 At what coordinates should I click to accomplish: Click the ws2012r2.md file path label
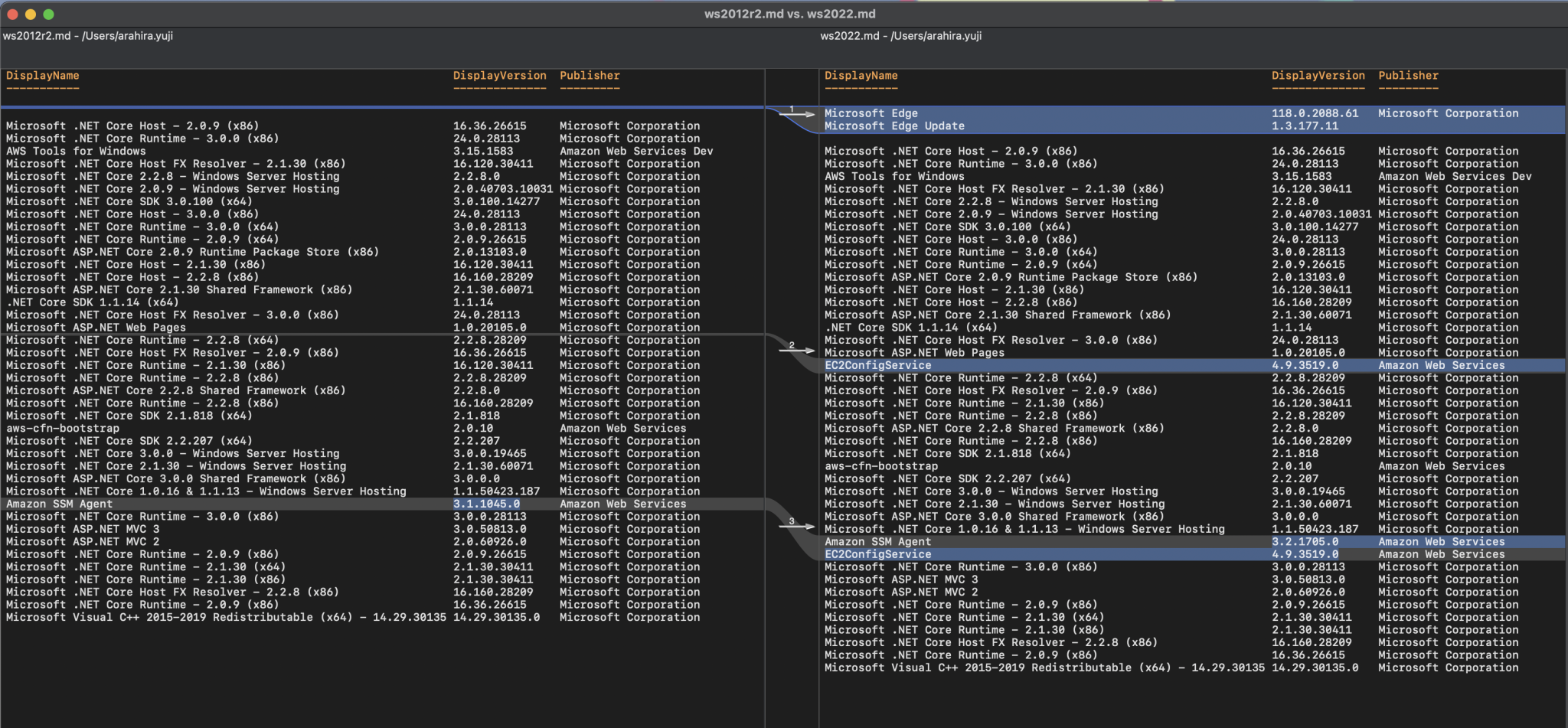tap(88, 35)
